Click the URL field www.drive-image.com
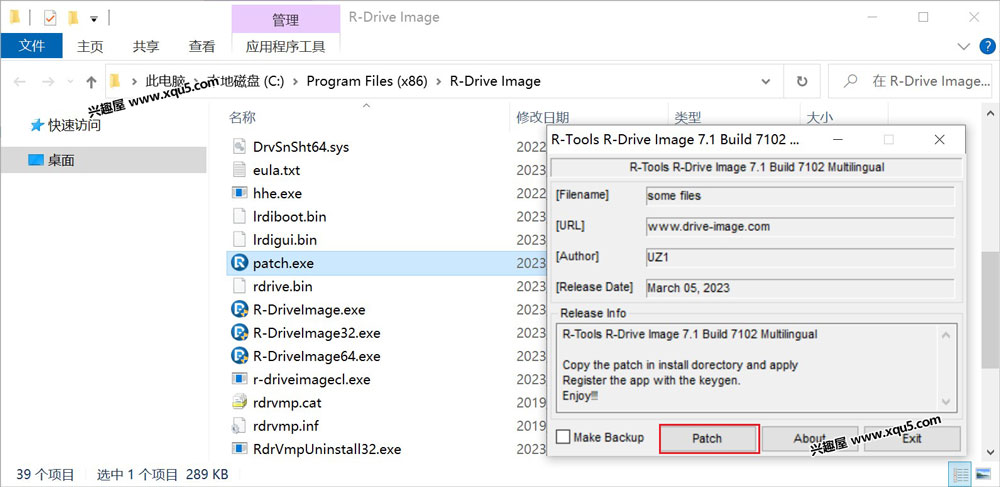Screen dimensions: 1000x487 [800, 226]
